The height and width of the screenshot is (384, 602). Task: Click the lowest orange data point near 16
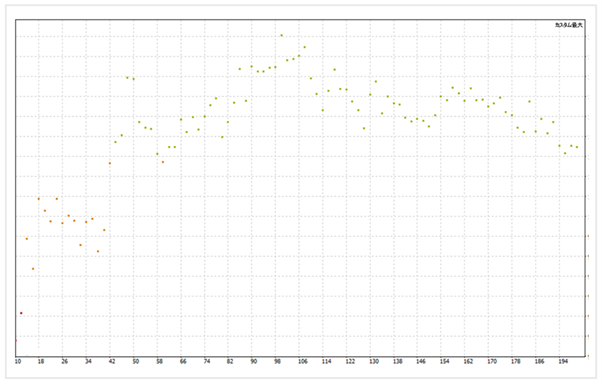point(33,269)
